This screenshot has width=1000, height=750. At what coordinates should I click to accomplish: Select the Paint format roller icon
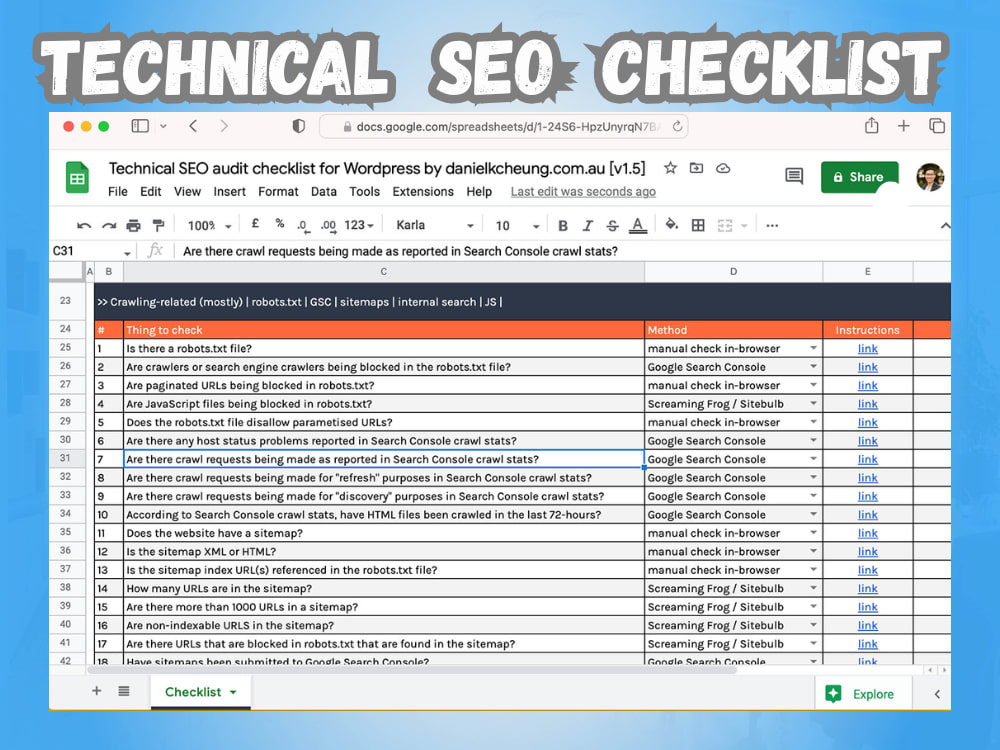click(x=158, y=226)
